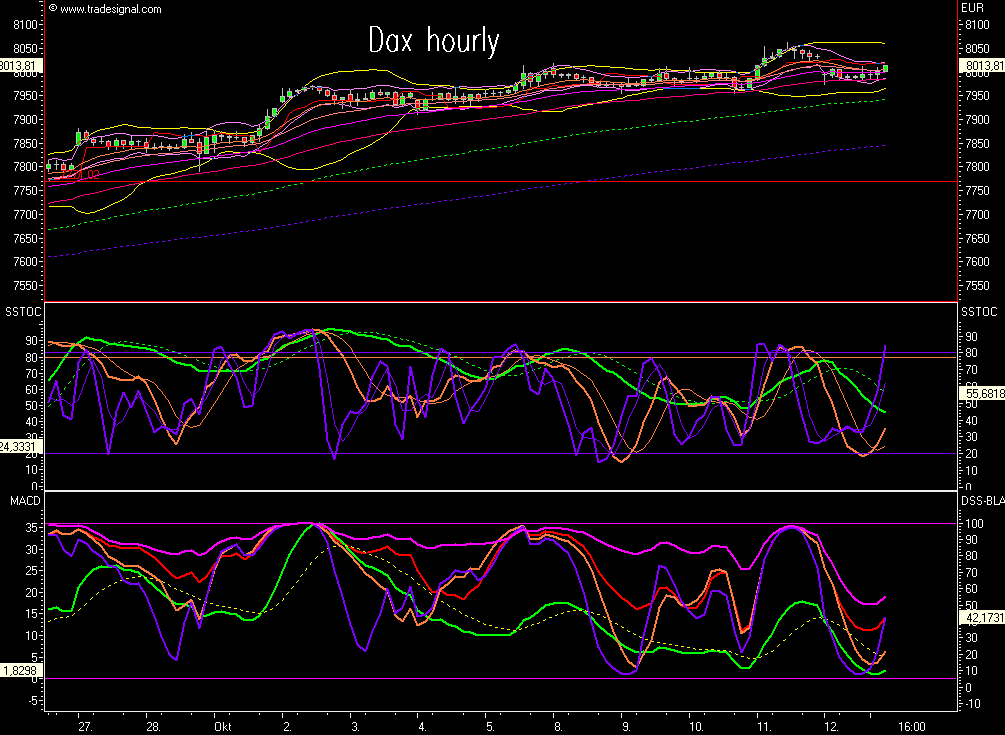Click the last green candlestick on price chart
The image size is (1005, 735).
click(x=885, y=68)
